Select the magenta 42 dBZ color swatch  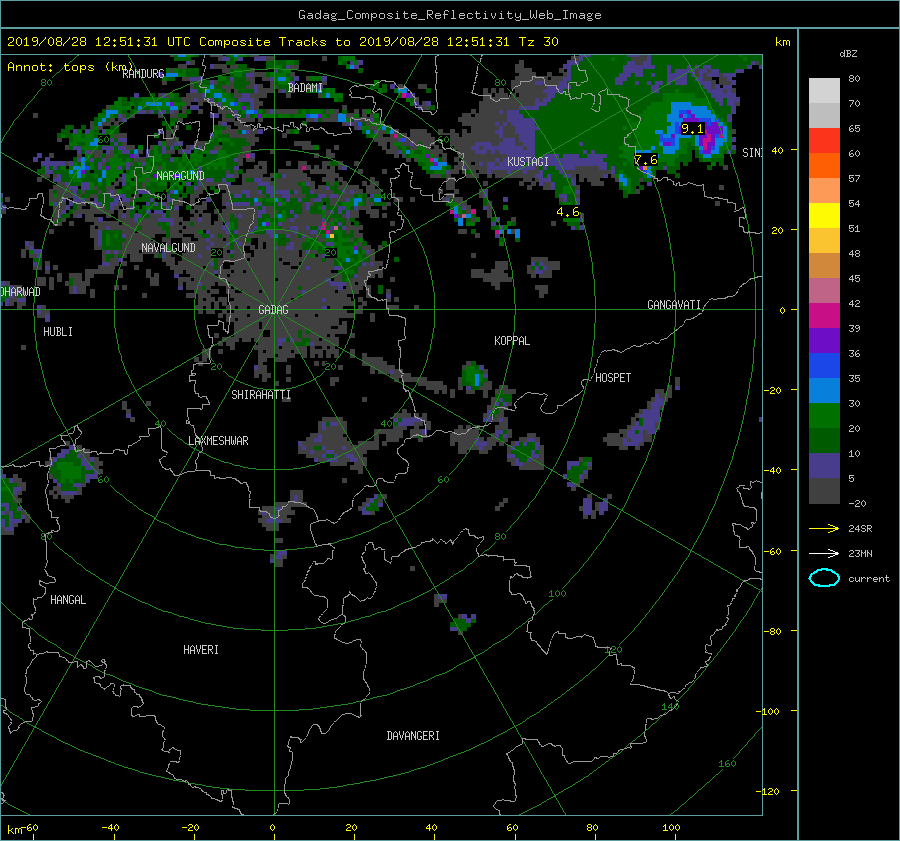click(824, 315)
